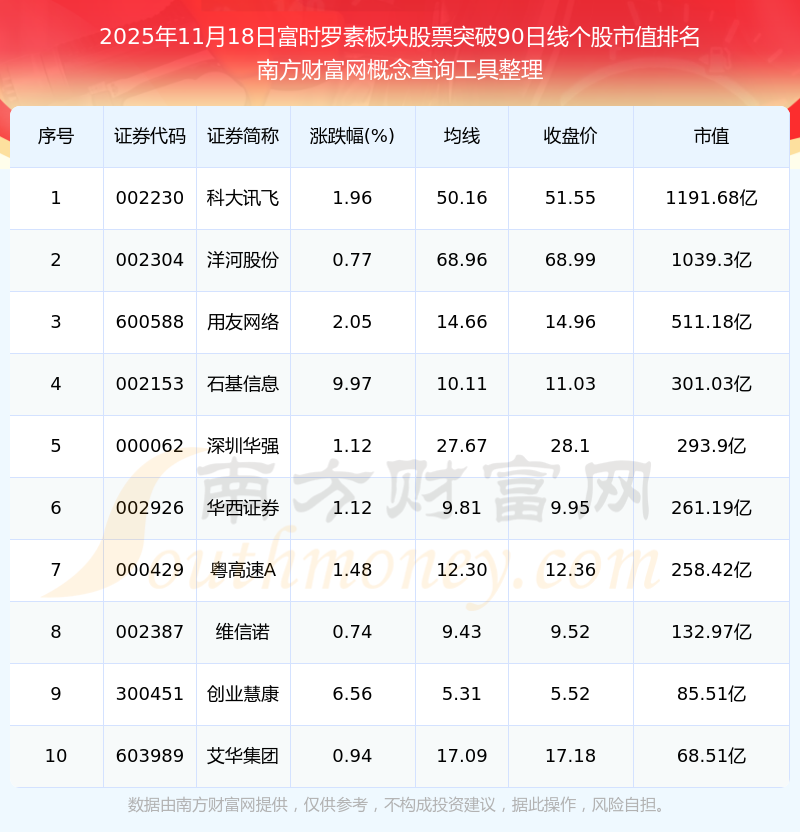This screenshot has height=832, width=800.
Task: Select stock code 603989
Action: pyautogui.click(x=150, y=756)
